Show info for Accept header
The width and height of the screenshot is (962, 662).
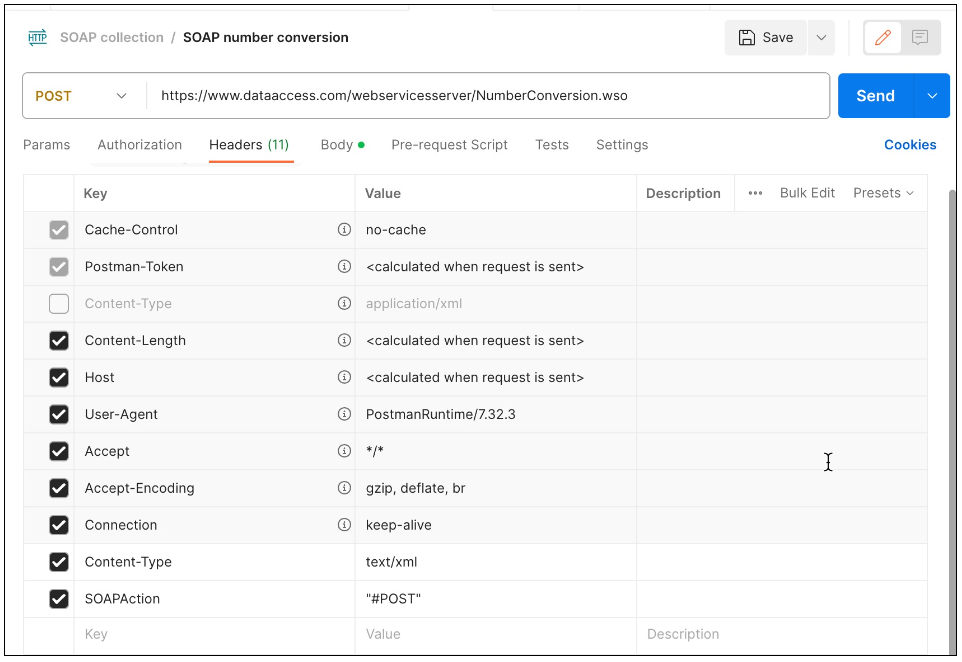click(x=344, y=451)
